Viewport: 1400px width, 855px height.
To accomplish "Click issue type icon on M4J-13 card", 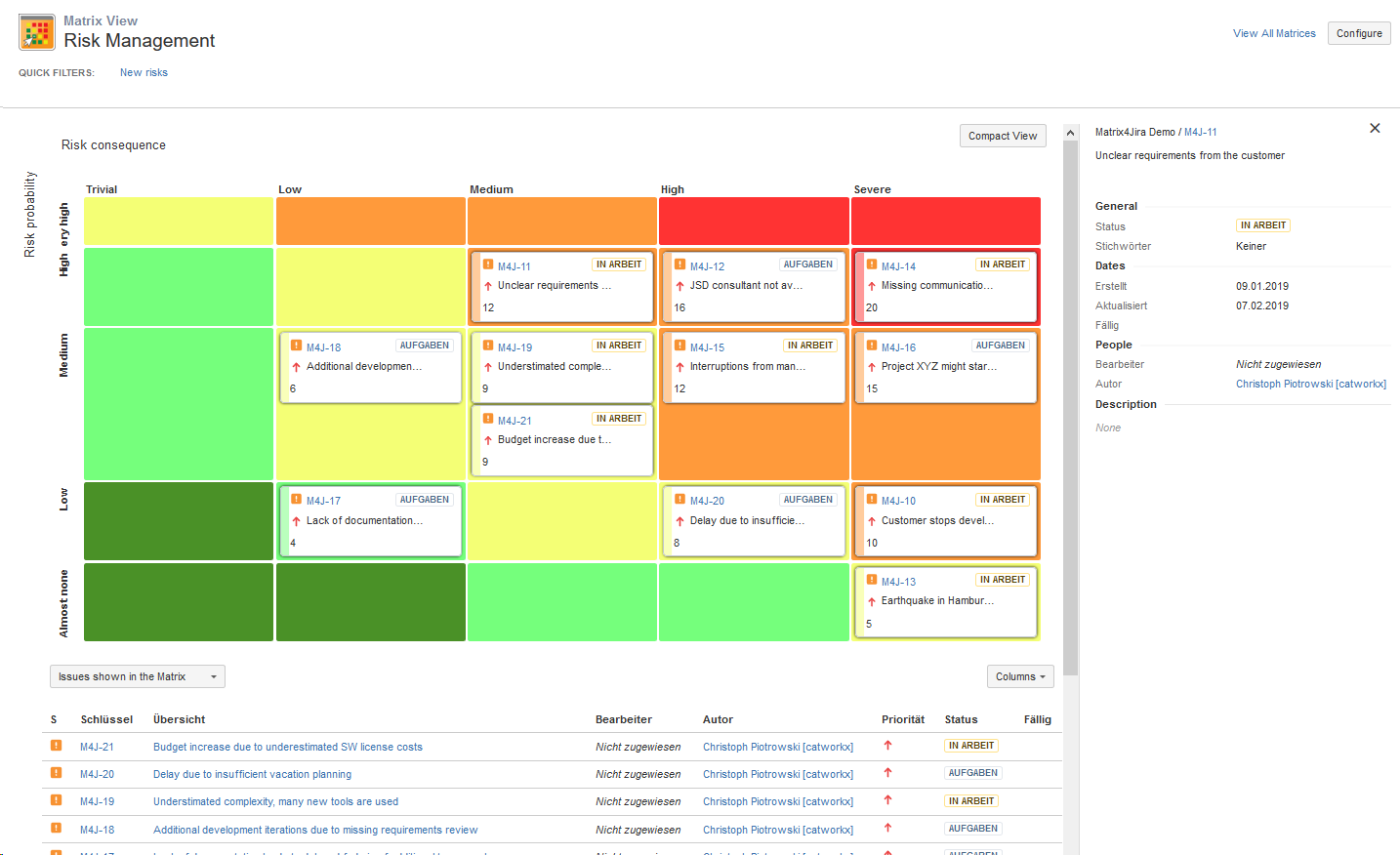I will pos(872,580).
